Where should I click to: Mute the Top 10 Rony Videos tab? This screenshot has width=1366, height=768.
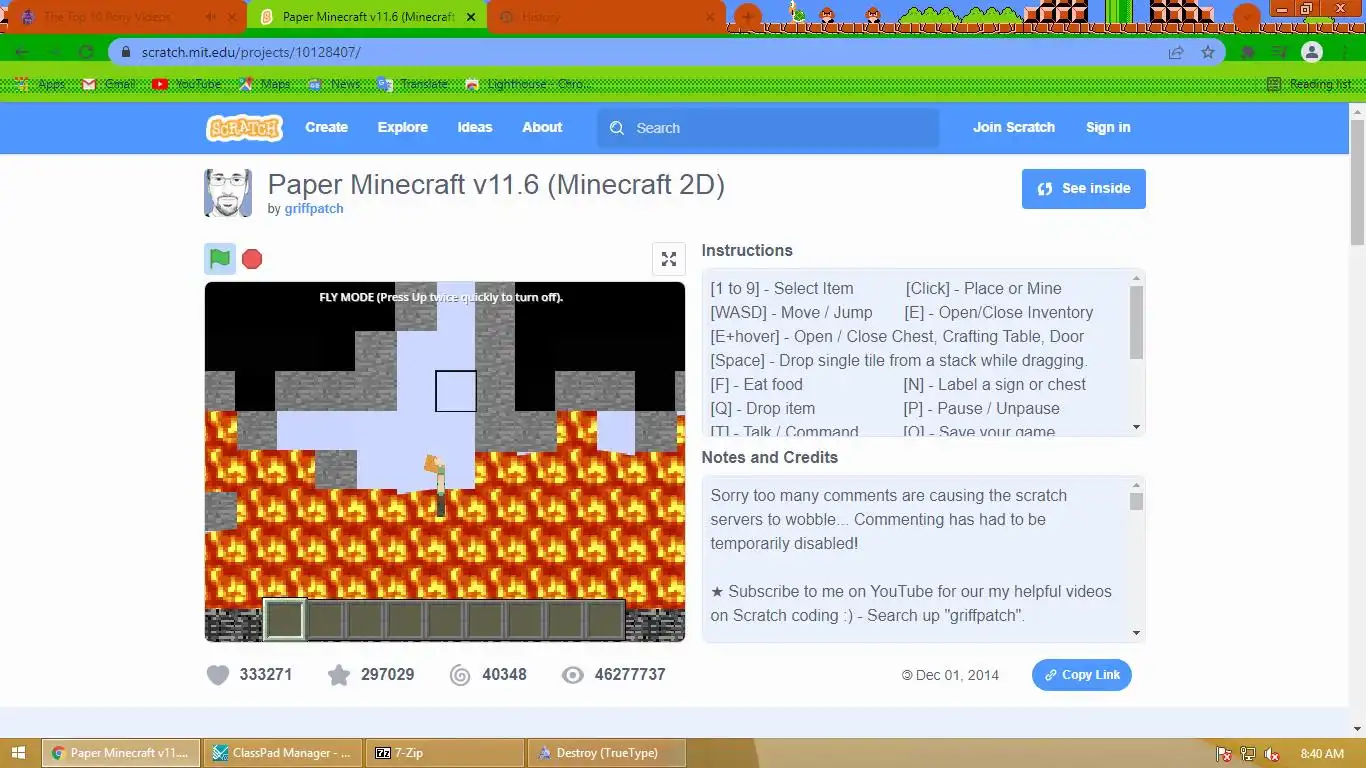[x=210, y=17]
